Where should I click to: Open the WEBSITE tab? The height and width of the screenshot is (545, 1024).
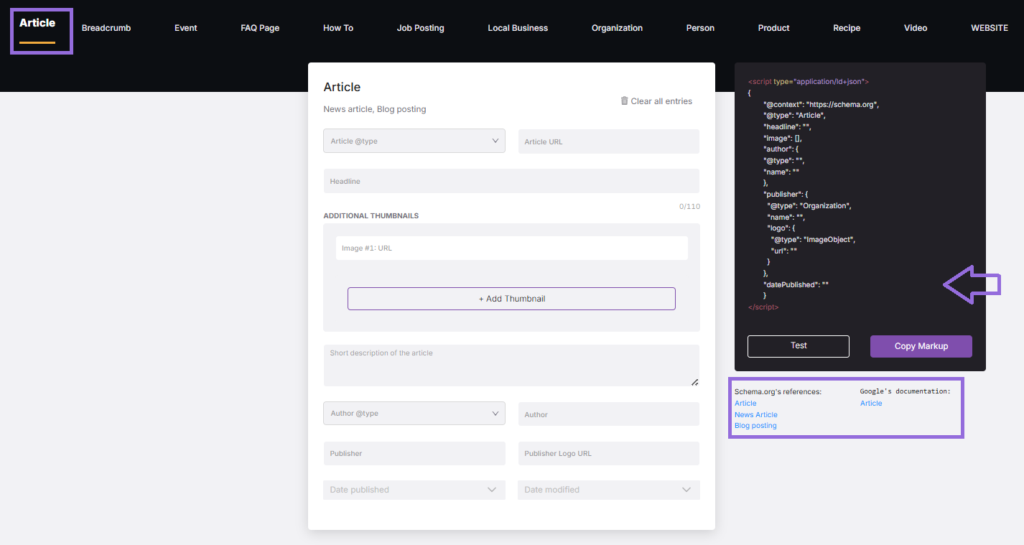(x=989, y=28)
